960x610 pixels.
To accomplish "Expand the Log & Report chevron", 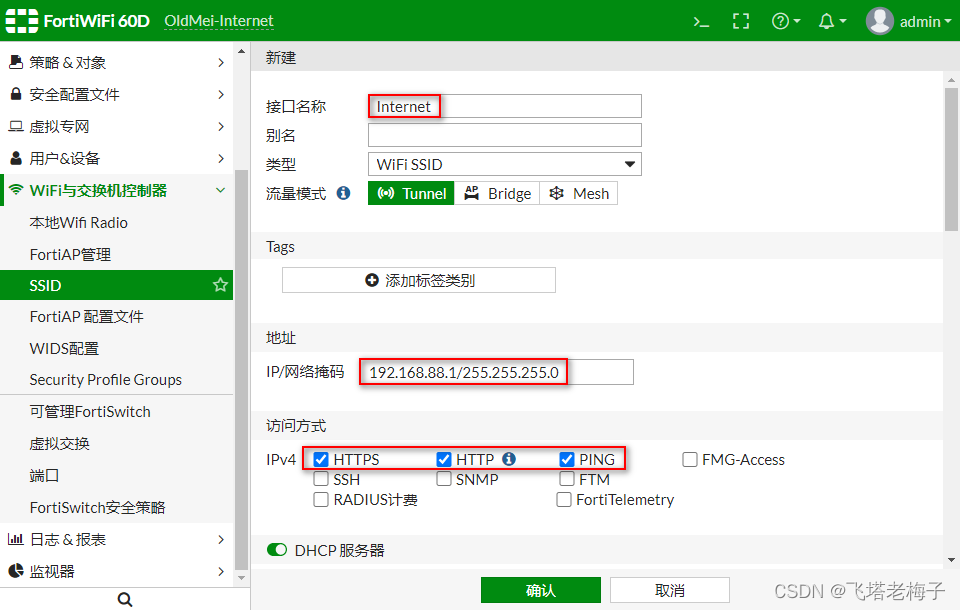I will coord(221,540).
